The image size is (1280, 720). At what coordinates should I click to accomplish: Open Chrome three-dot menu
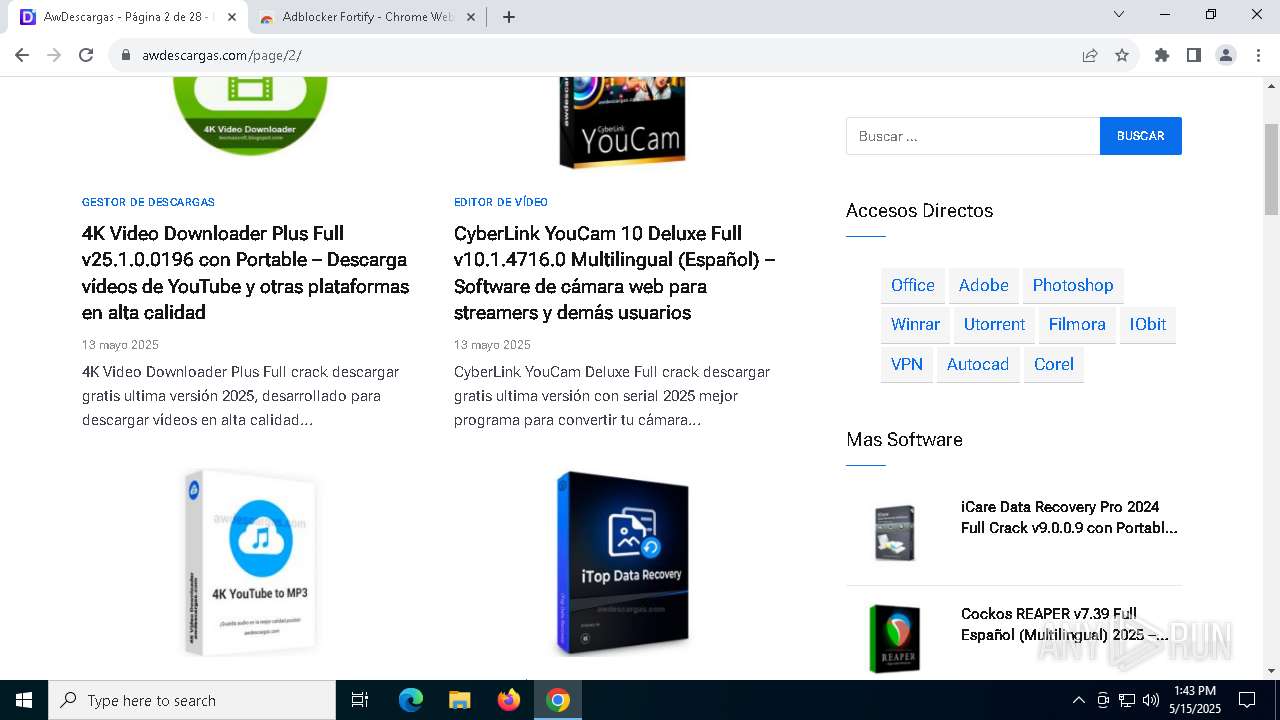[1258, 55]
